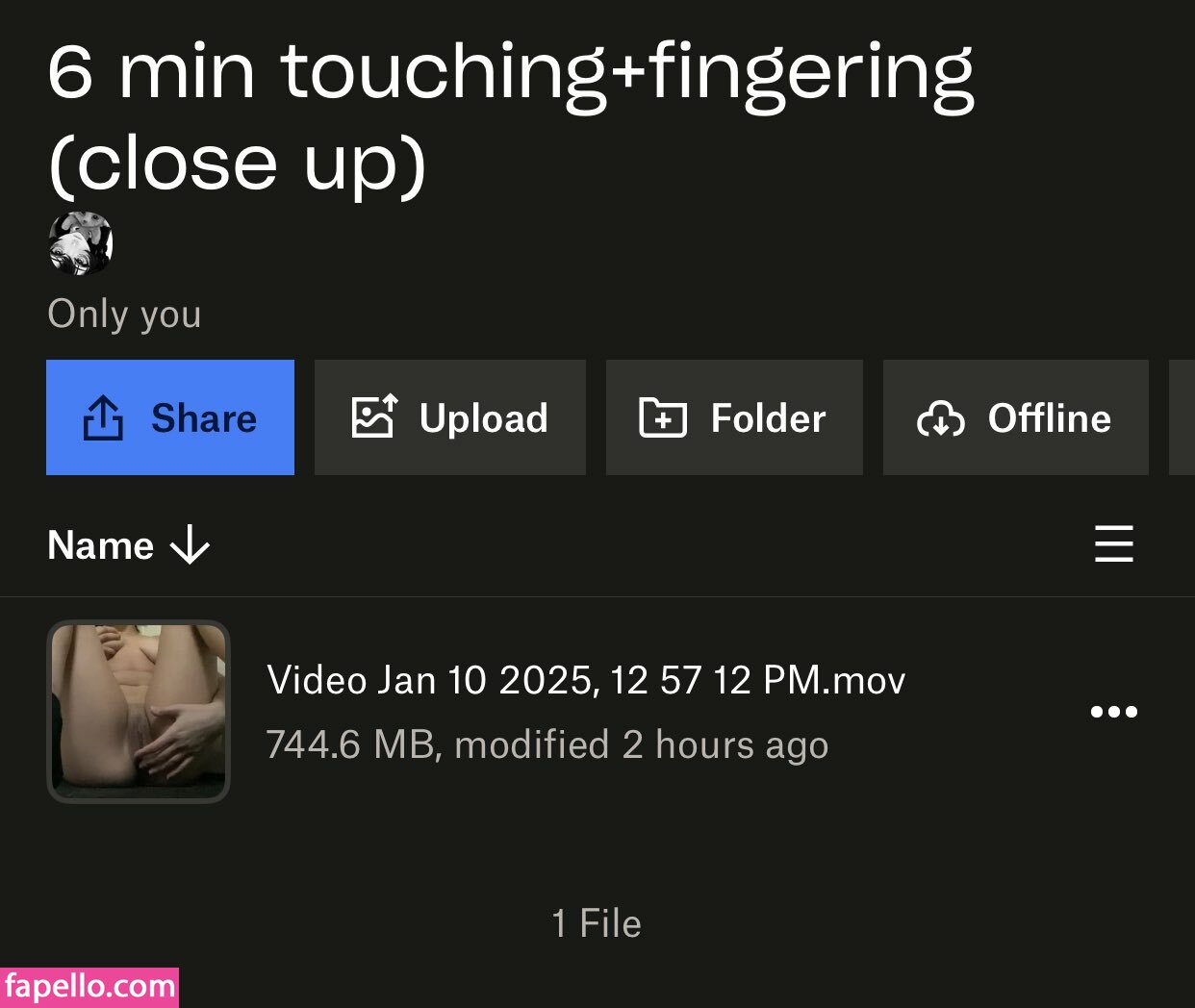Click the new folder plus icon
Screen dimensions: 1195x1008
663,417
